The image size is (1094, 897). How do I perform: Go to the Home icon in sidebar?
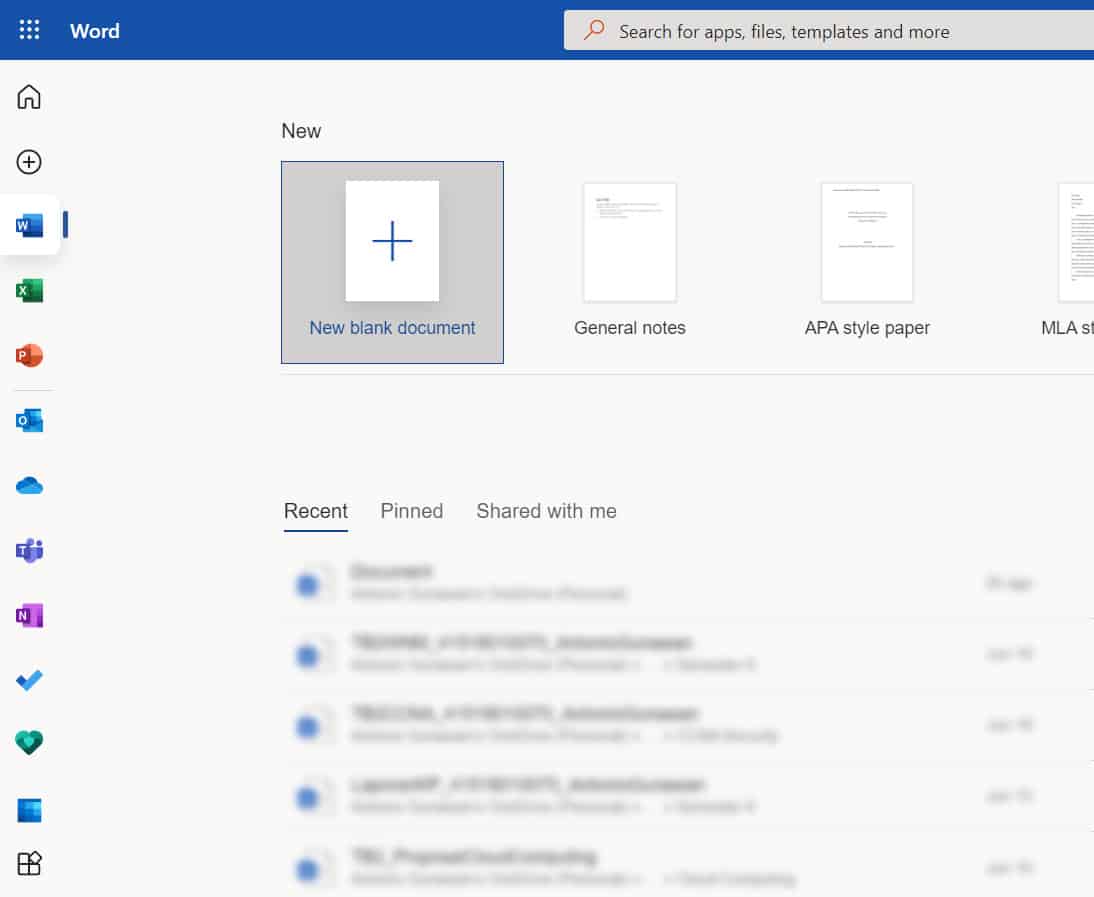[29, 97]
